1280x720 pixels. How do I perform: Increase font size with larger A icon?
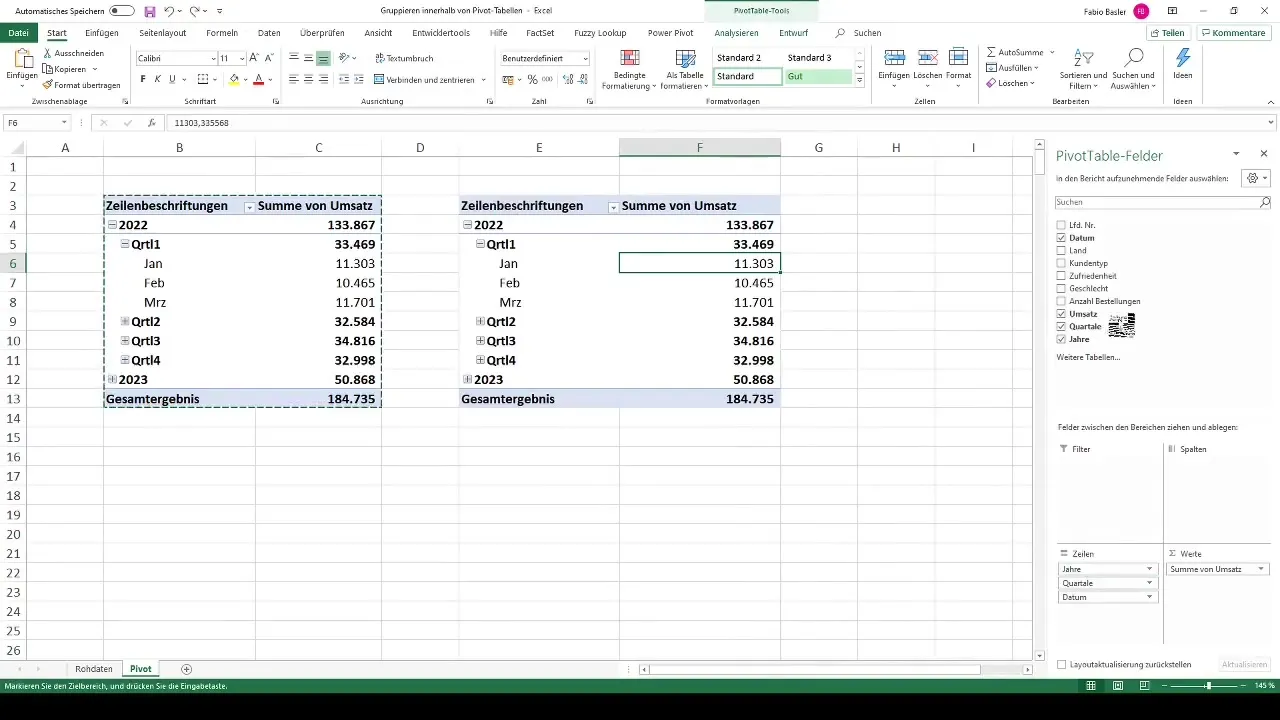[x=254, y=58]
